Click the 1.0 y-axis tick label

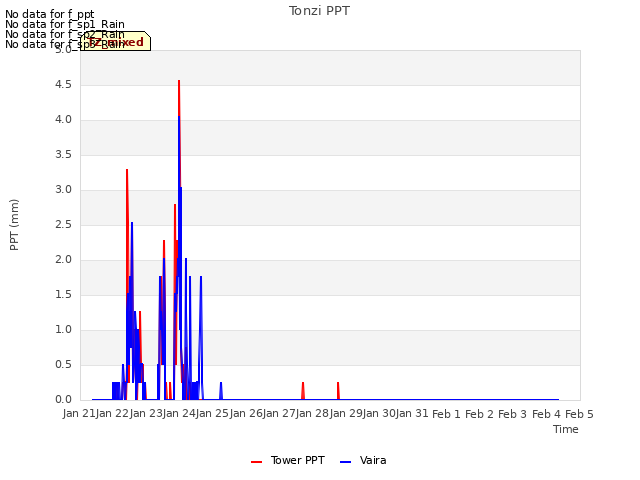pos(63,330)
